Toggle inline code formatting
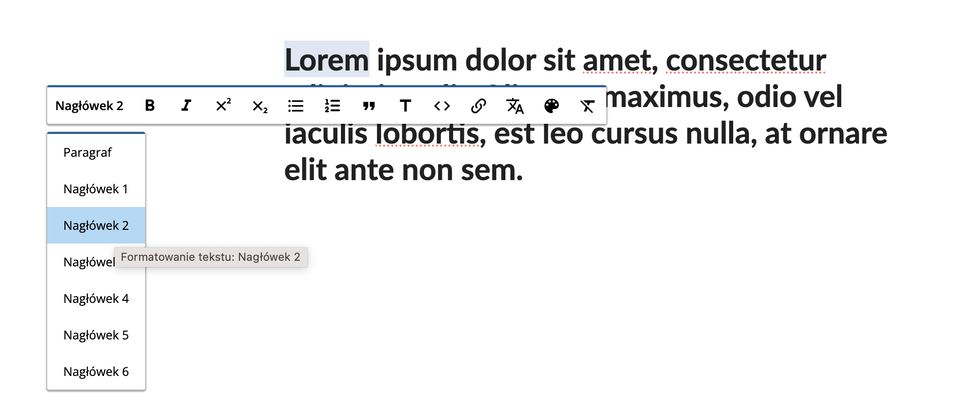Screen dimensions: 960x413 (x=442, y=105)
